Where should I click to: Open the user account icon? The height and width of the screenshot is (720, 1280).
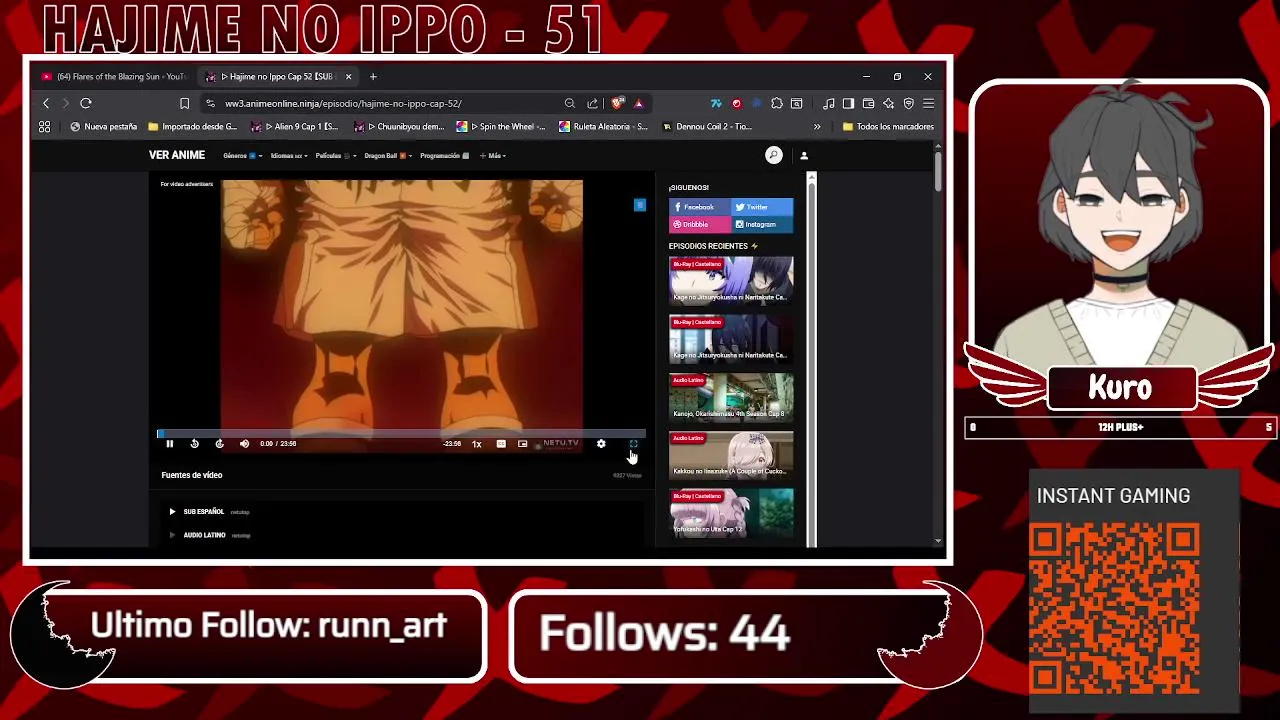(803, 155)
